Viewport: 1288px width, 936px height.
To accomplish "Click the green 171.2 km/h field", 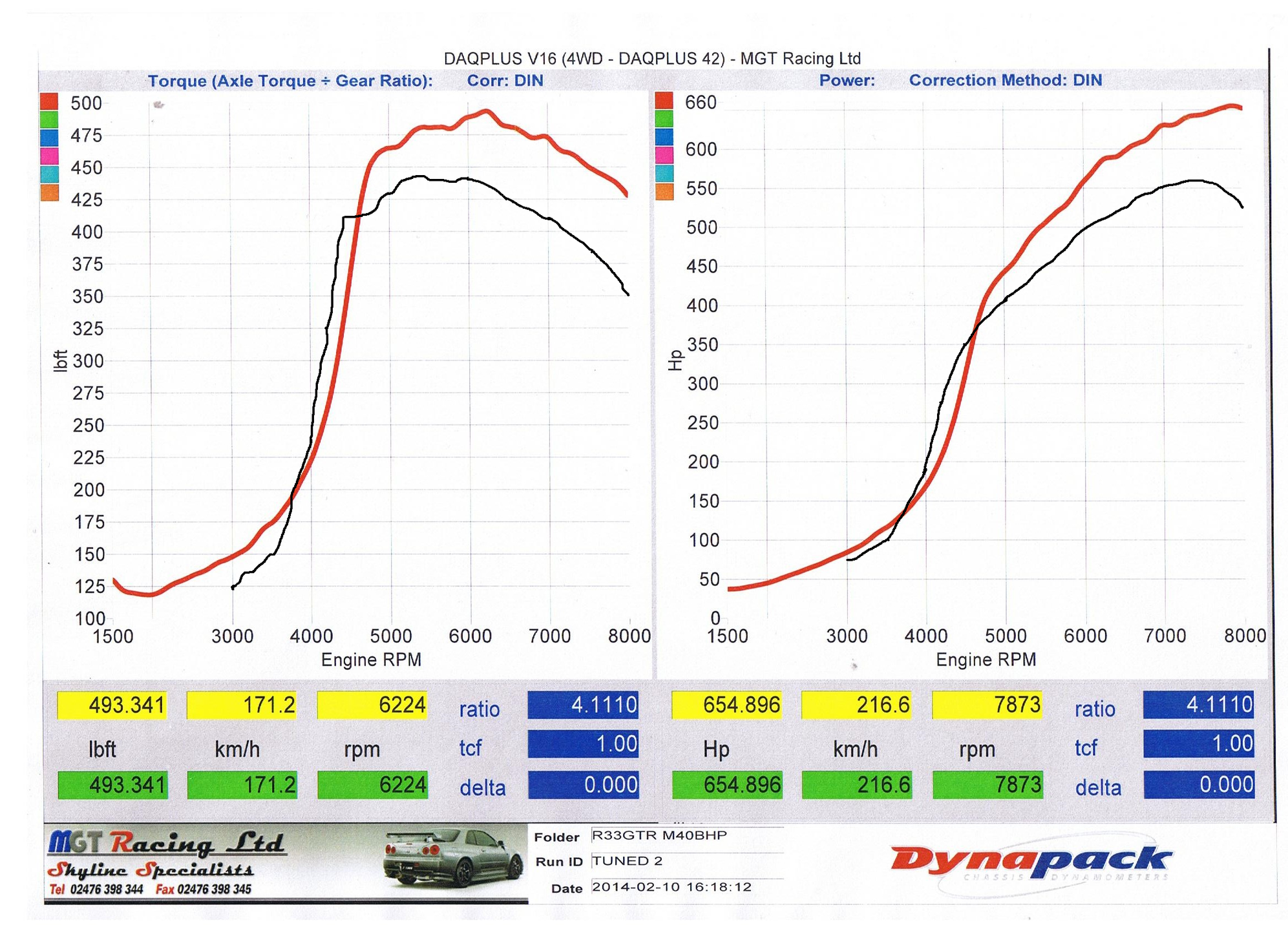I will click(x=242, y=785).
